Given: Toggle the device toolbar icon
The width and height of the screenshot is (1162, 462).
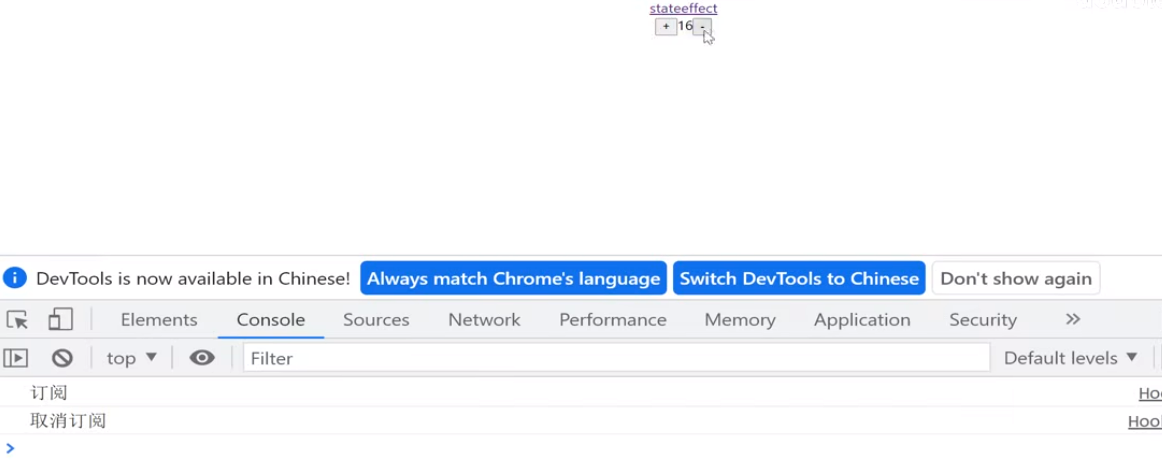Looking at the screenshot, I should pyautogui.click(x=60, y=320).
